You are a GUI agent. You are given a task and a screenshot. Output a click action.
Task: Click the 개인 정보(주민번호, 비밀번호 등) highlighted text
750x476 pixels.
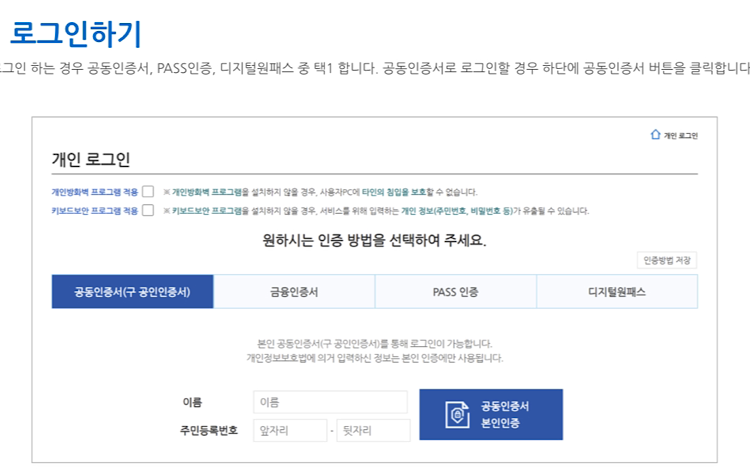tap(457, 210)
